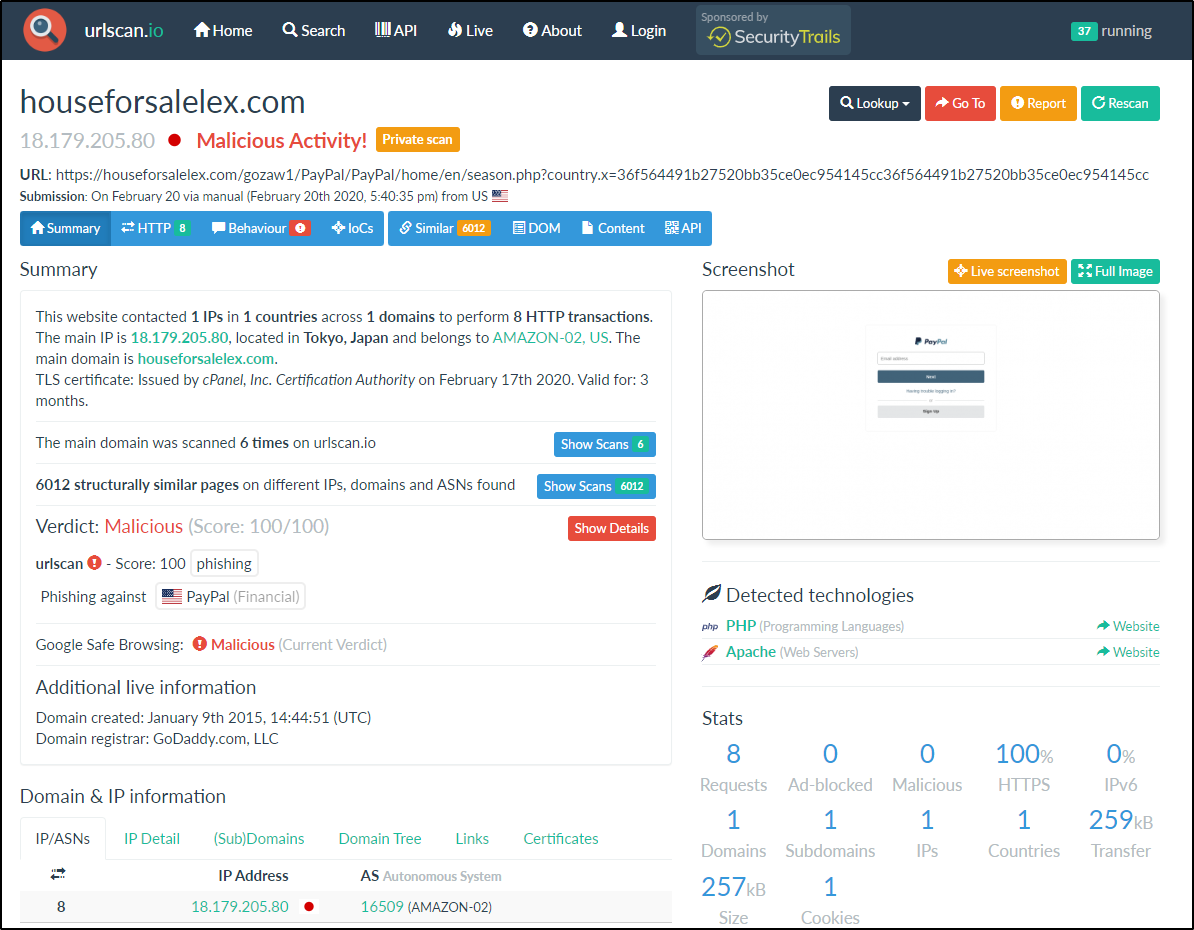
Task: Click Show Scans 6012 button
Action: click(596, 486)
